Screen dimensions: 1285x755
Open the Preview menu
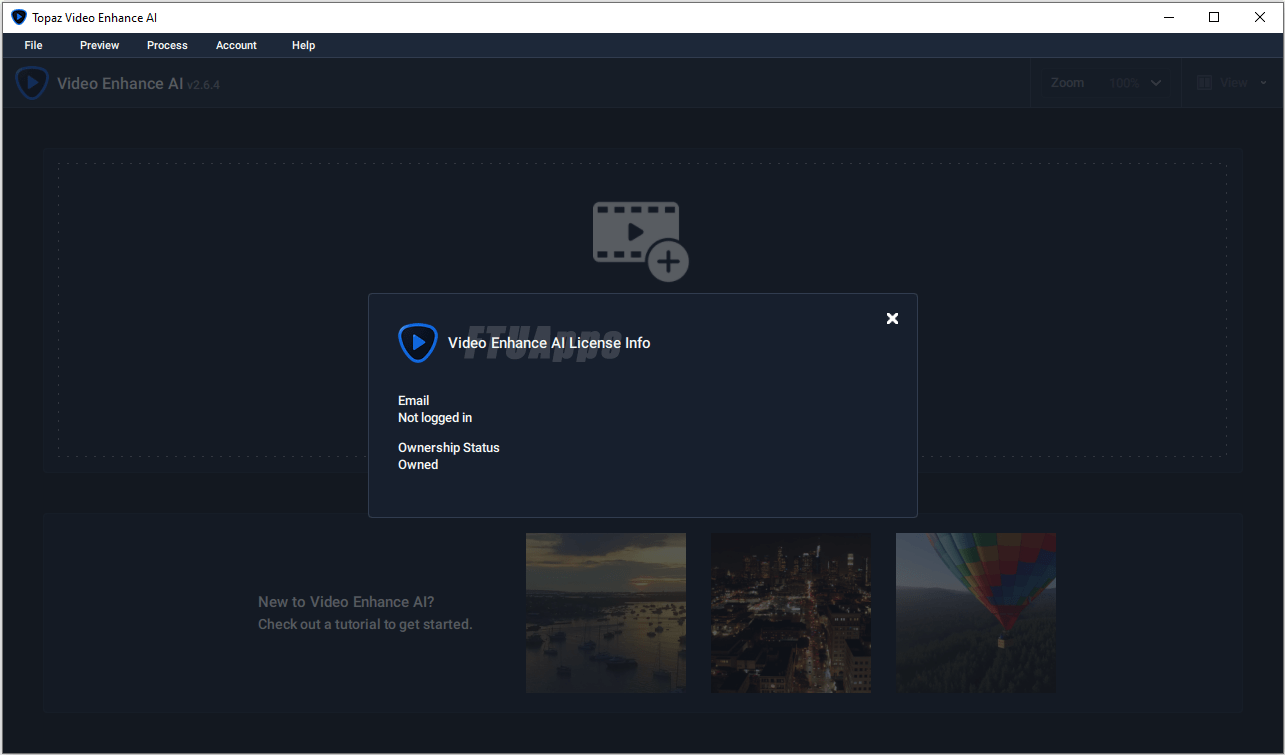99,45
